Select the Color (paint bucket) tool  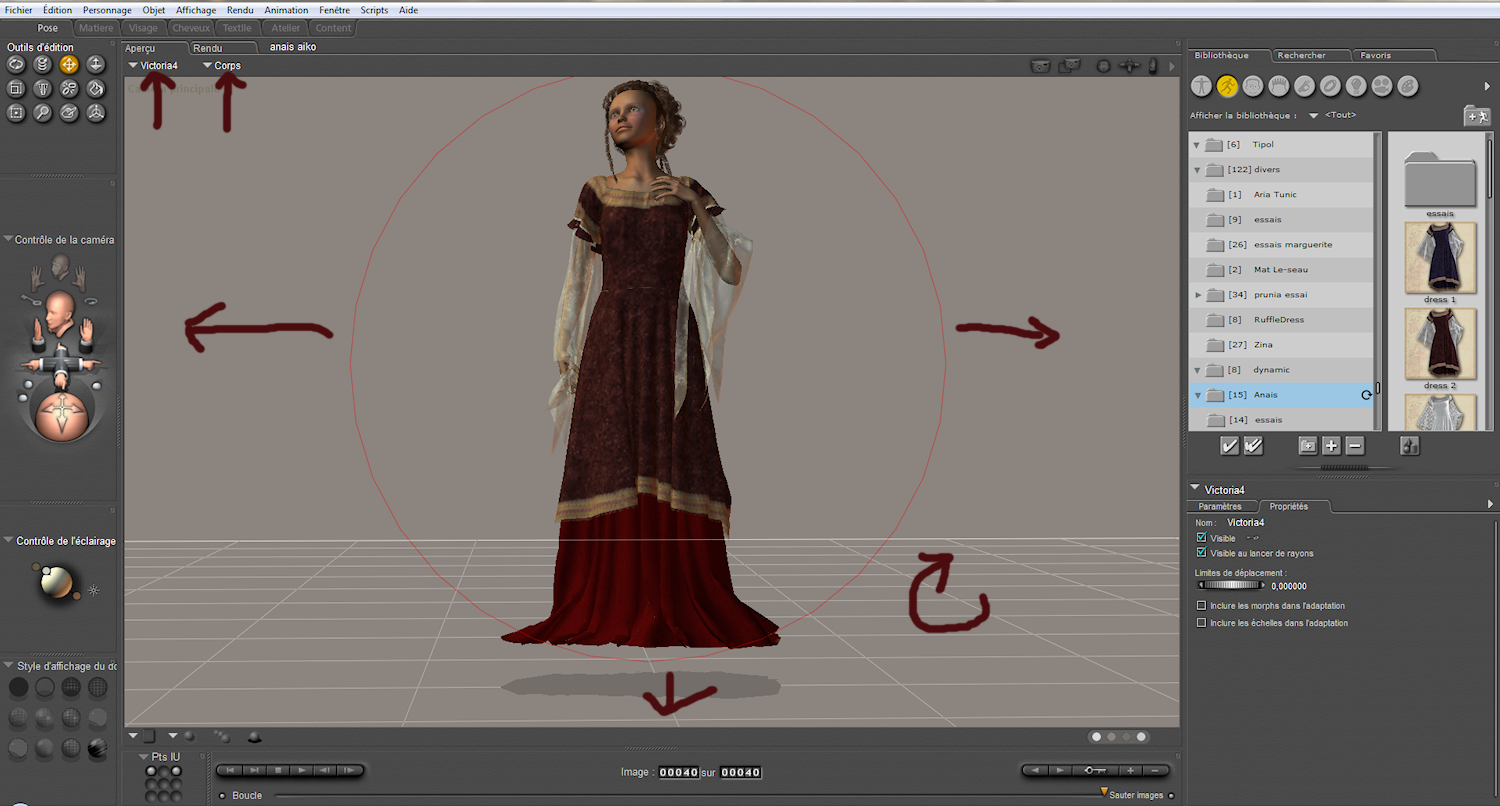(x=95, y=88)
